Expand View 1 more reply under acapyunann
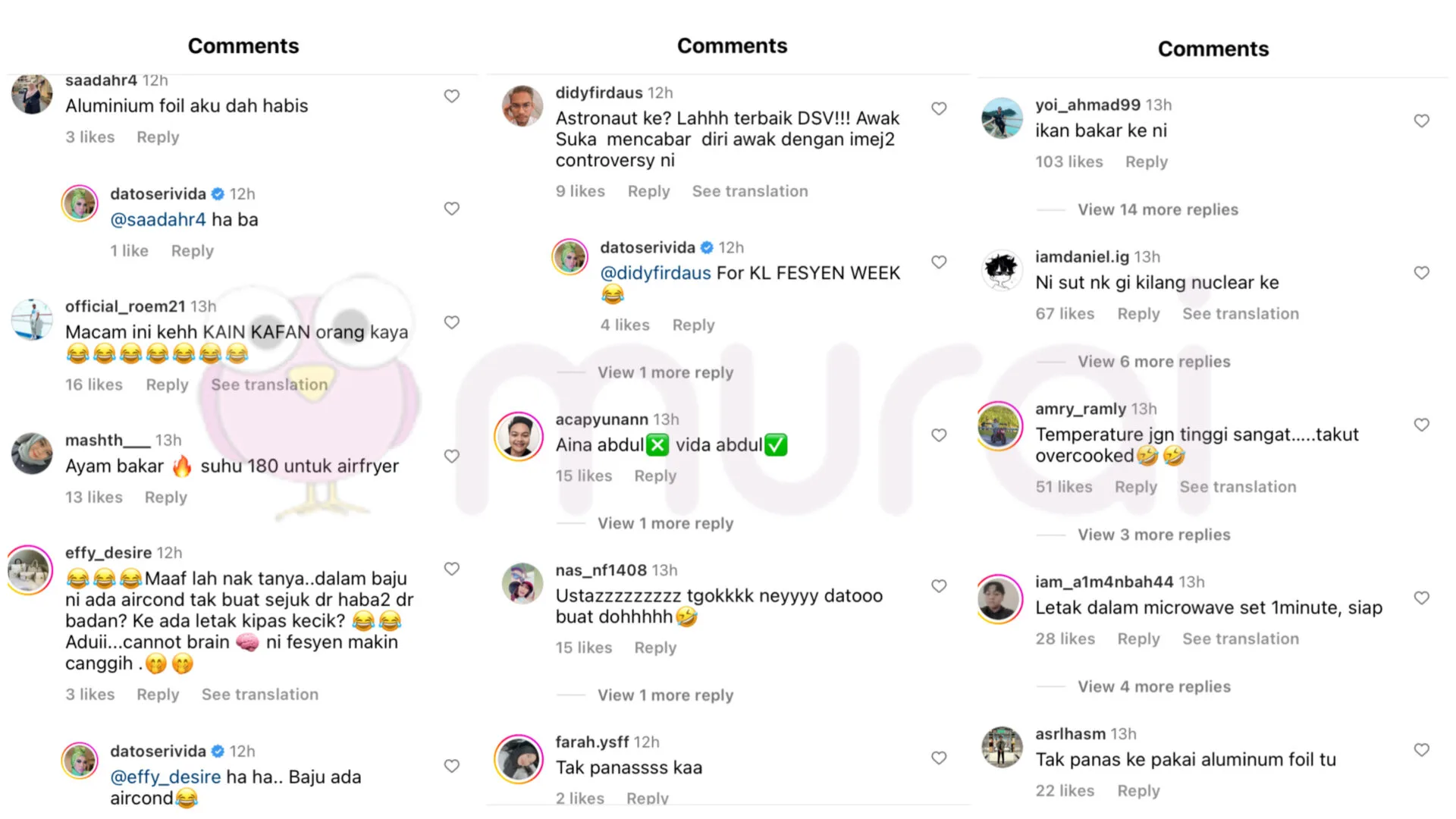Viewport: 1456px width, 819px height. tap(665, 523)
